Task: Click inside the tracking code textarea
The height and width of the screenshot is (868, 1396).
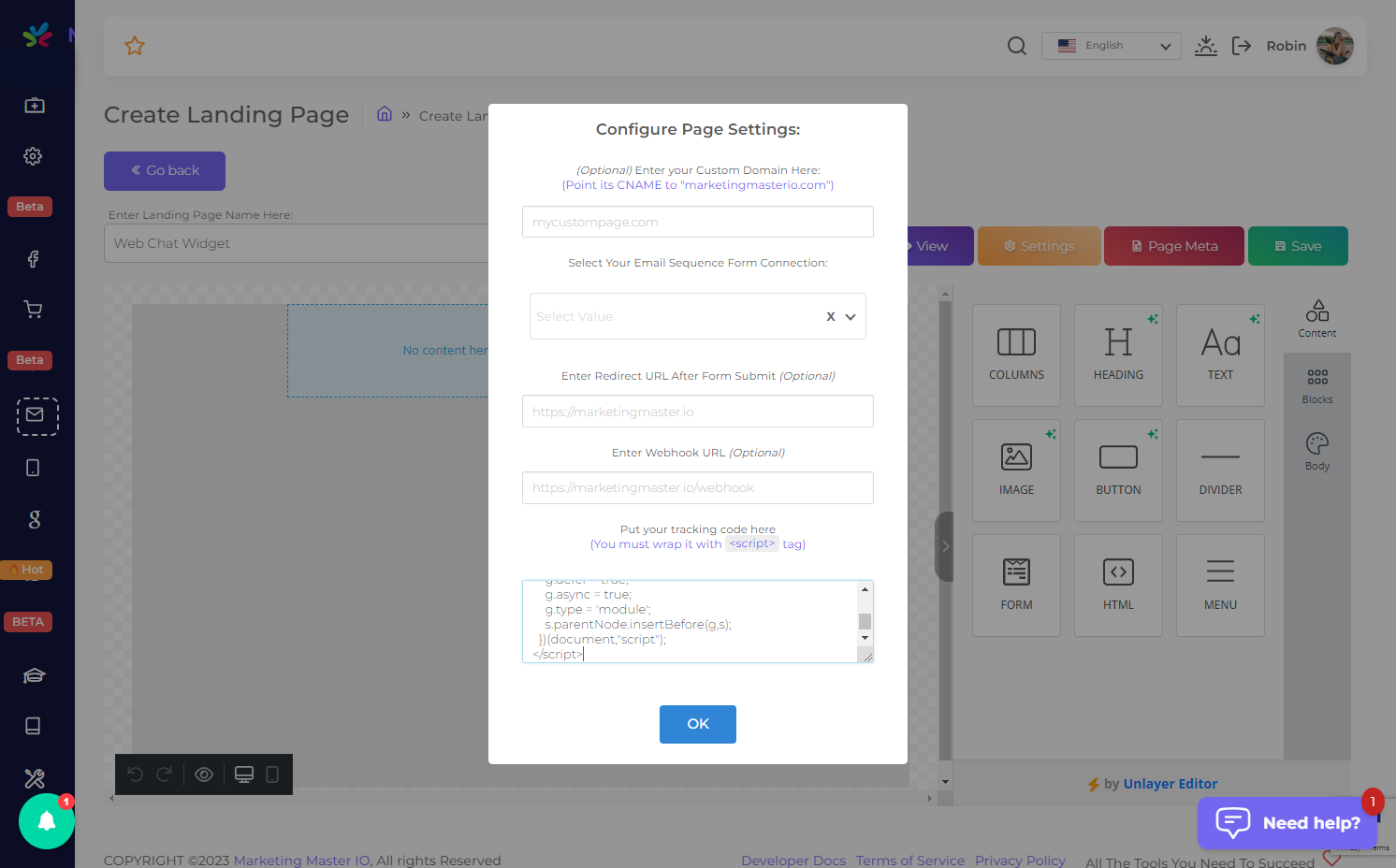Action: coord(690,621)
